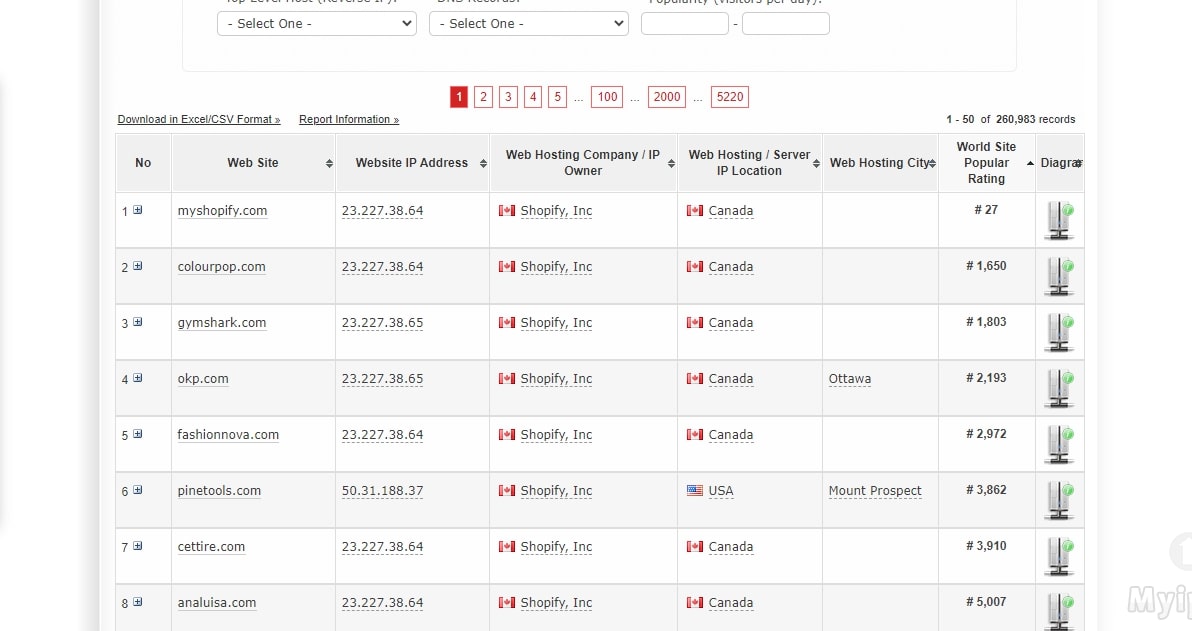The image size is (1192, 631).
Task: Open server diagram icon for myshopify.com
Action: coord(1059,220)
